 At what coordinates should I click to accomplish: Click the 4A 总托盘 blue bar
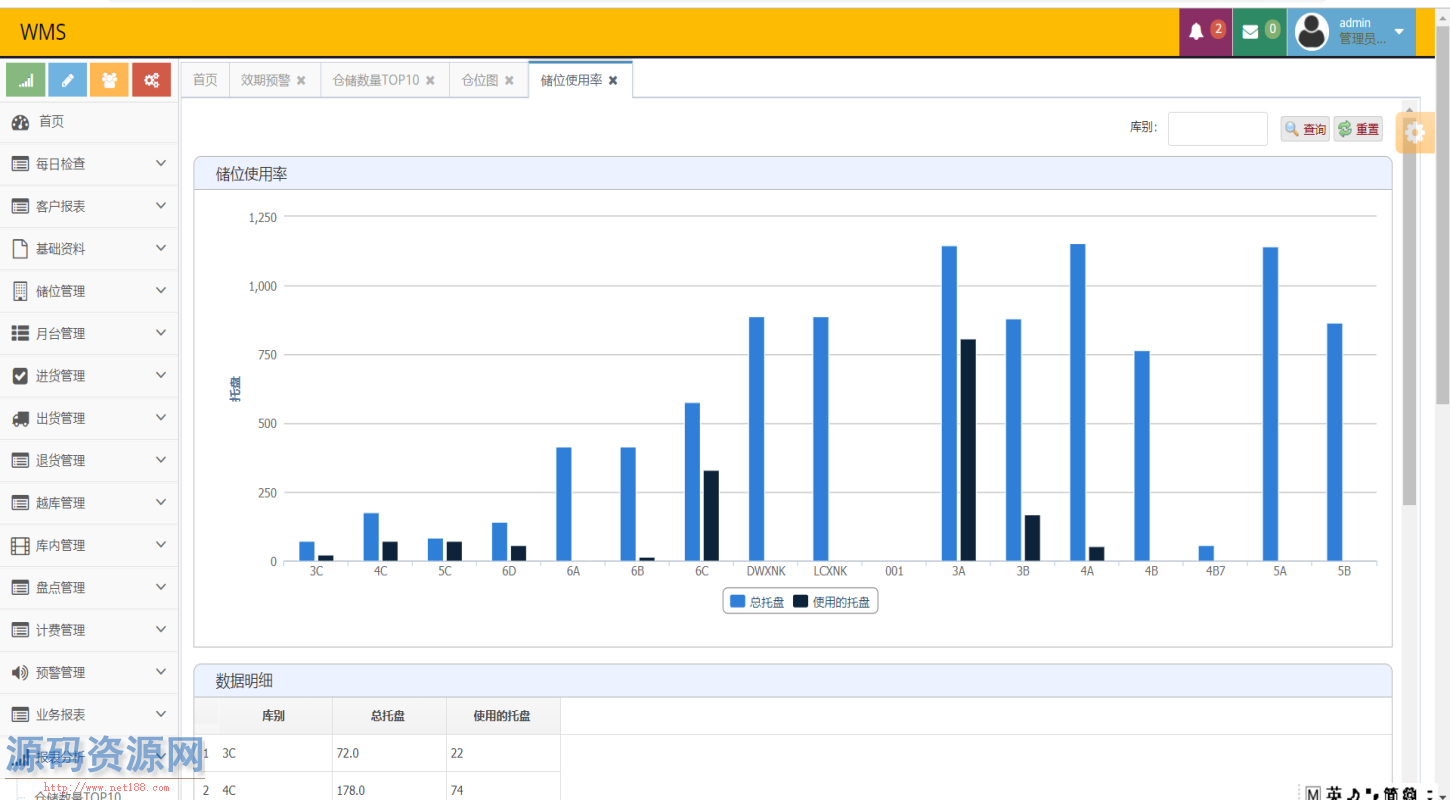coord(1078,402)
